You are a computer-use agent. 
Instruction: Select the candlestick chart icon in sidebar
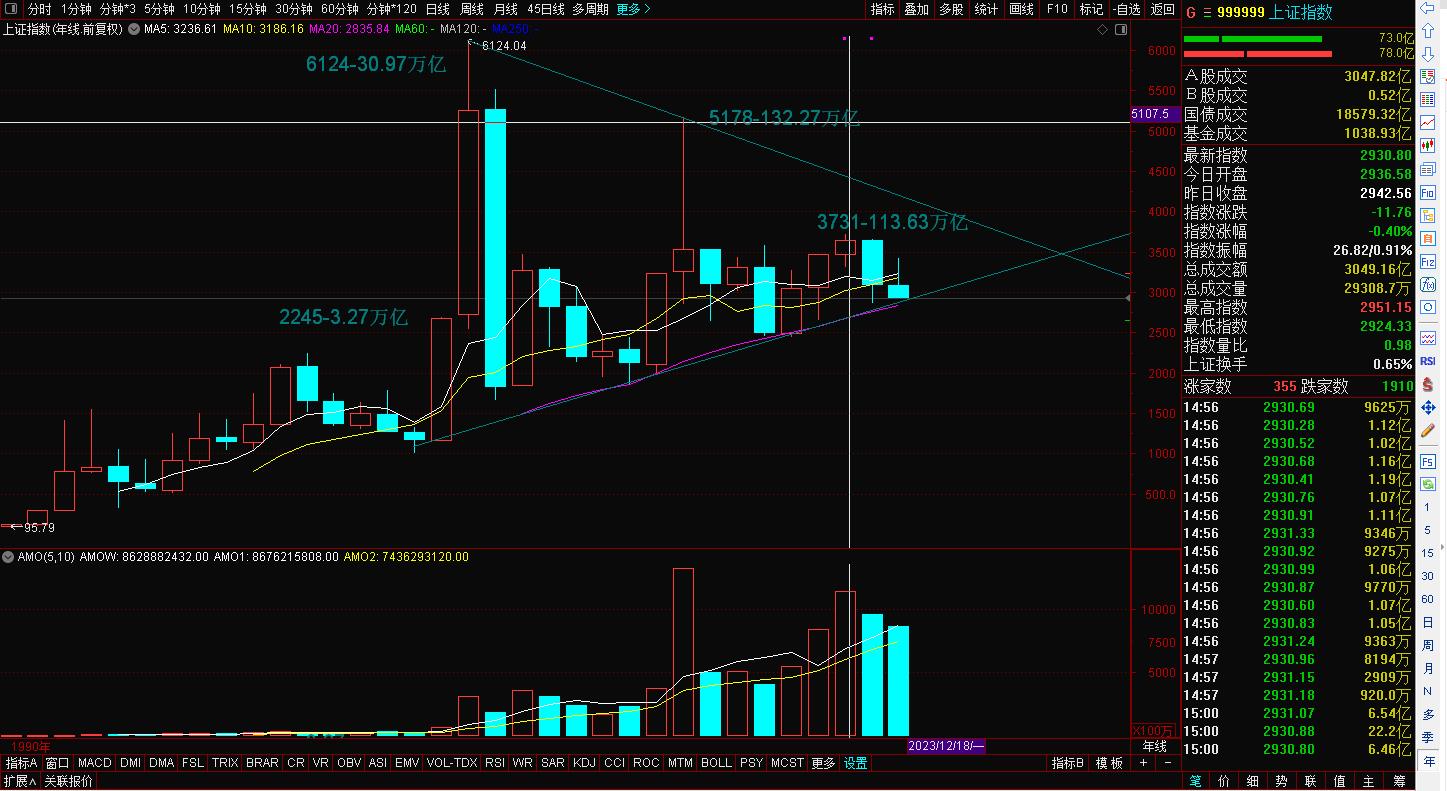tap(1427, 145)
